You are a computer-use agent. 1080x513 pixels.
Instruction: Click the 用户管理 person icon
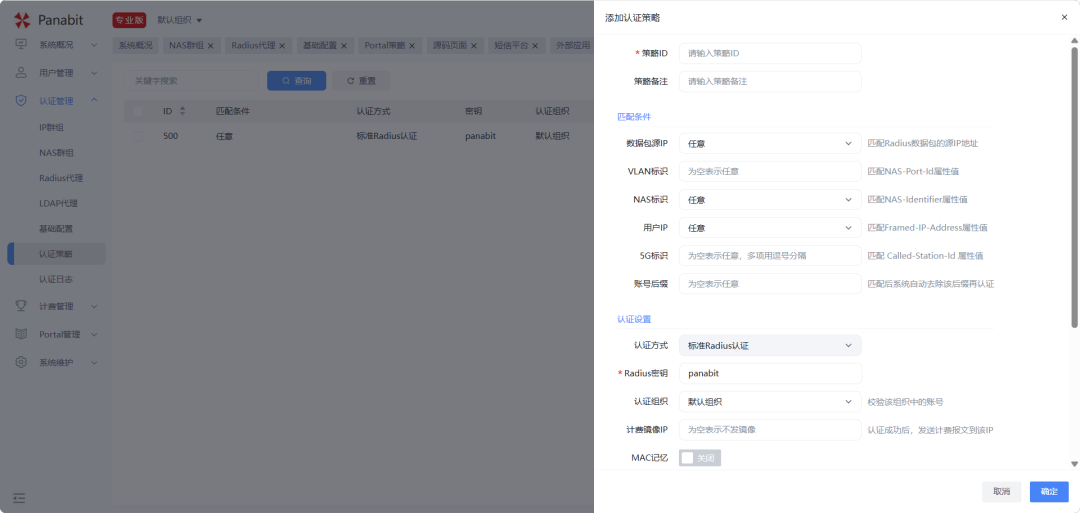coord(21,72)
